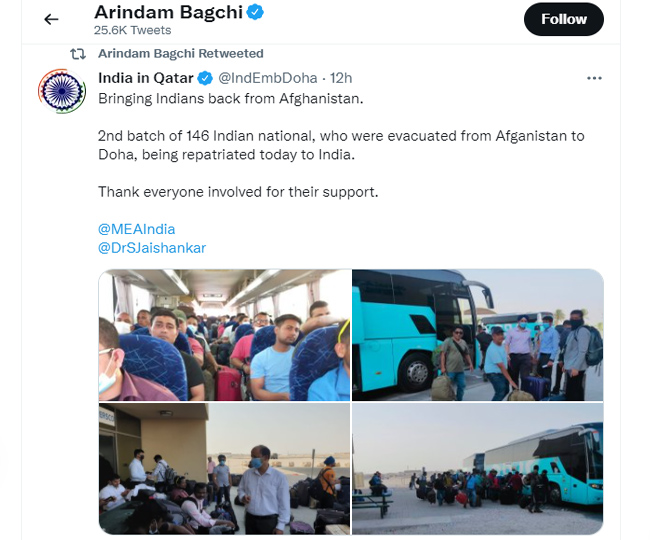
Task: Click the 25.6K Tweets count
Action: point(132,30)
